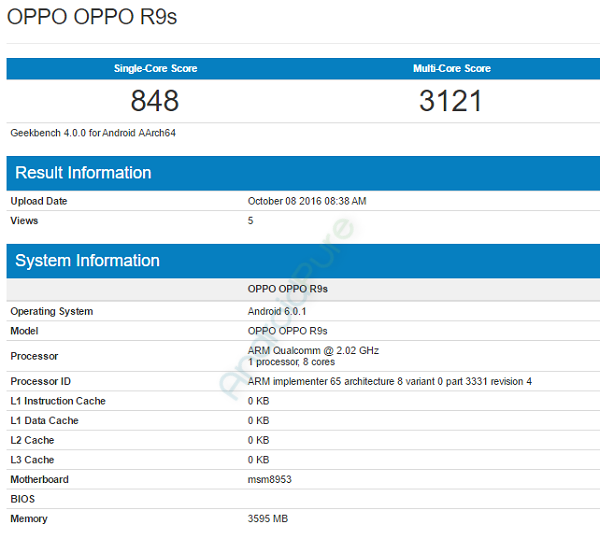Click the L1 Instruction Cache 0 KB value
This screenshot has width=600, height=539.
258,401
